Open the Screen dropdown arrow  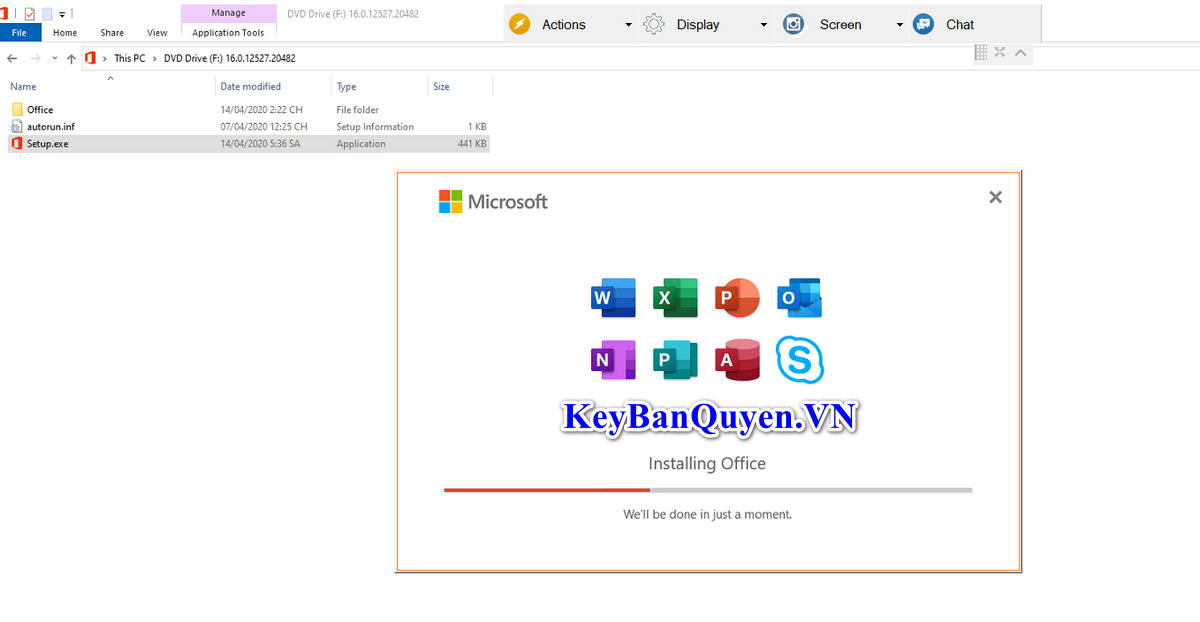(x=899, y=24)
